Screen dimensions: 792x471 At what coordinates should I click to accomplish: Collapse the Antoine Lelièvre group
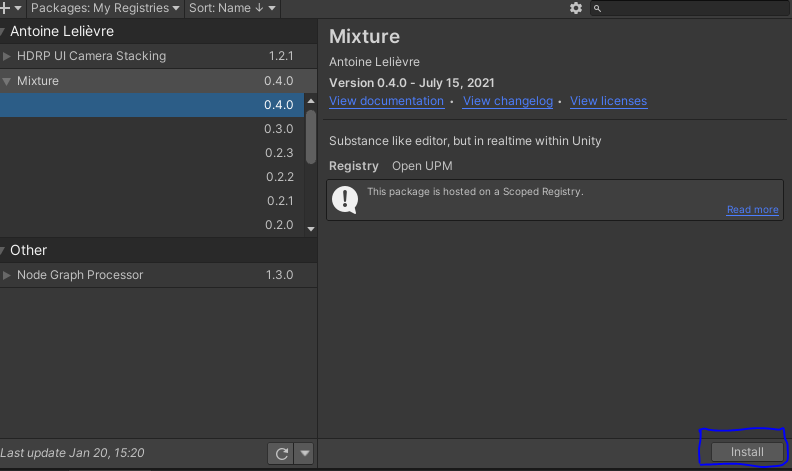pos(3,32)
